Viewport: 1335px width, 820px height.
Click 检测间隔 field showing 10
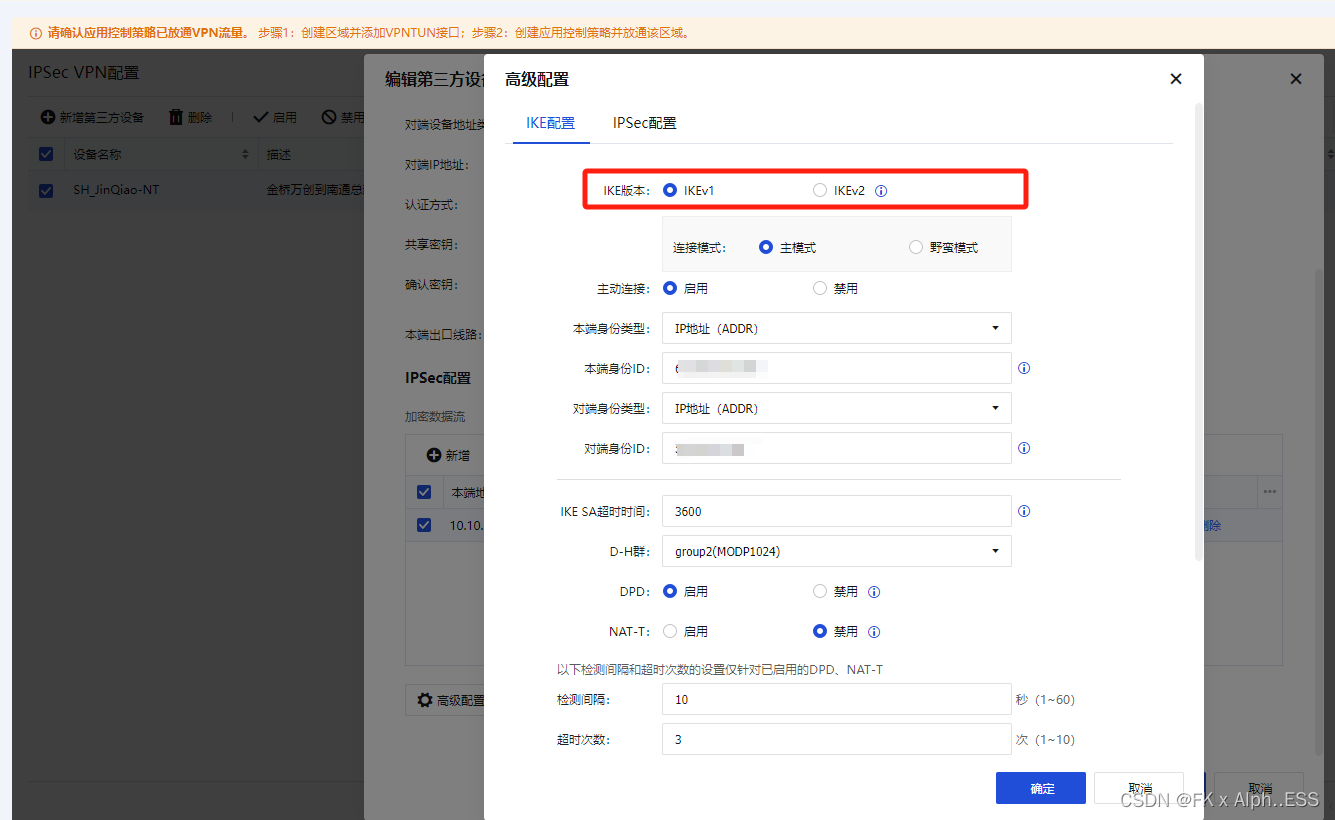coord(836,699)
